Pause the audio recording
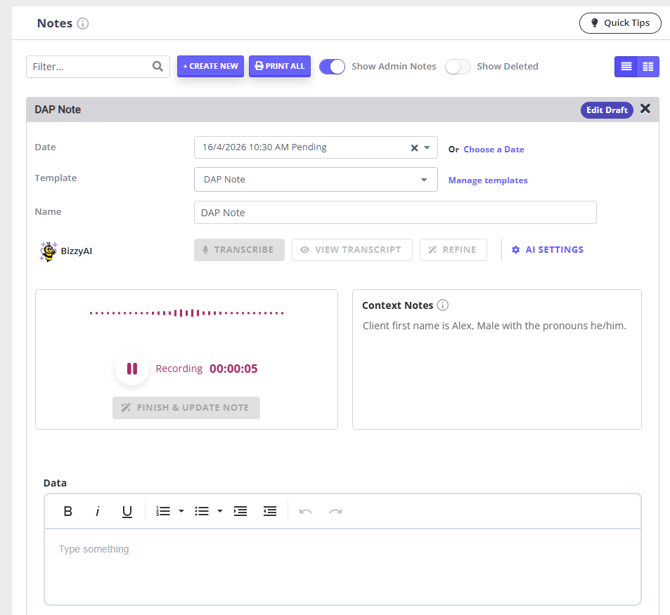 [132, 368]
